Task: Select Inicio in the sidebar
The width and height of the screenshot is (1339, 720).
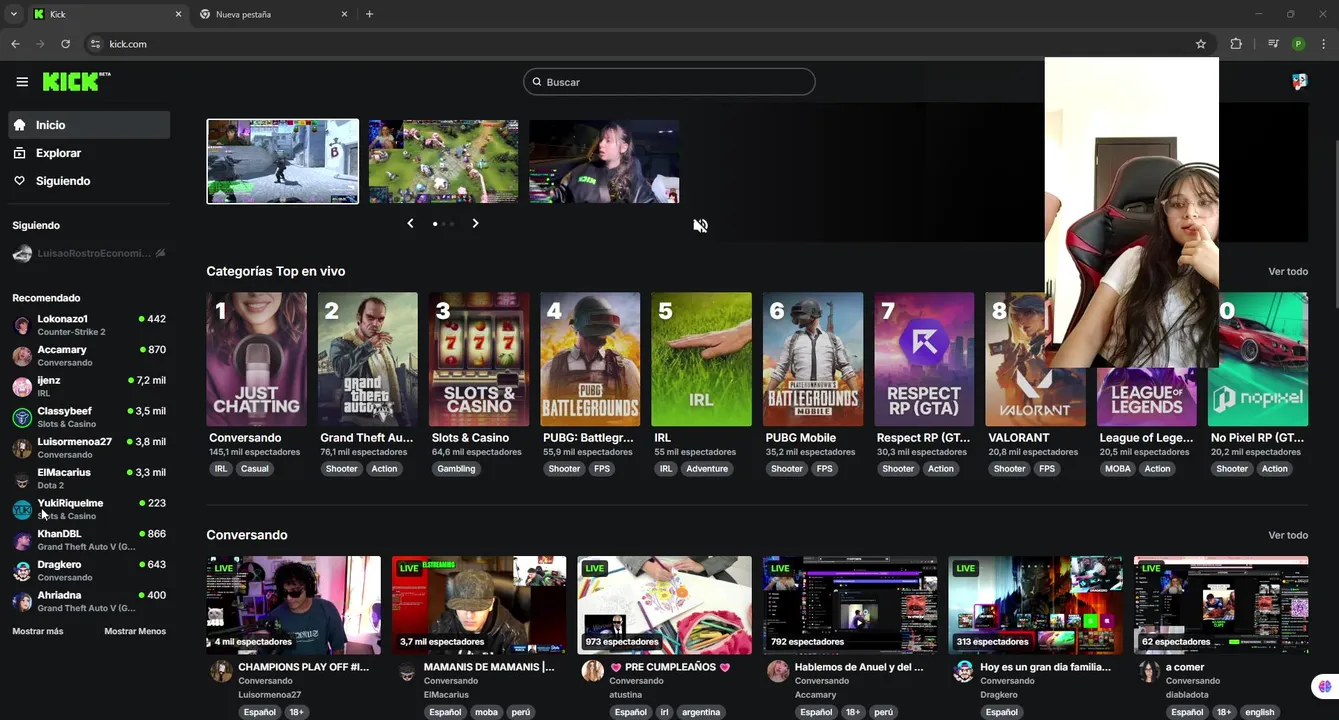Action: tap(89, 125)
